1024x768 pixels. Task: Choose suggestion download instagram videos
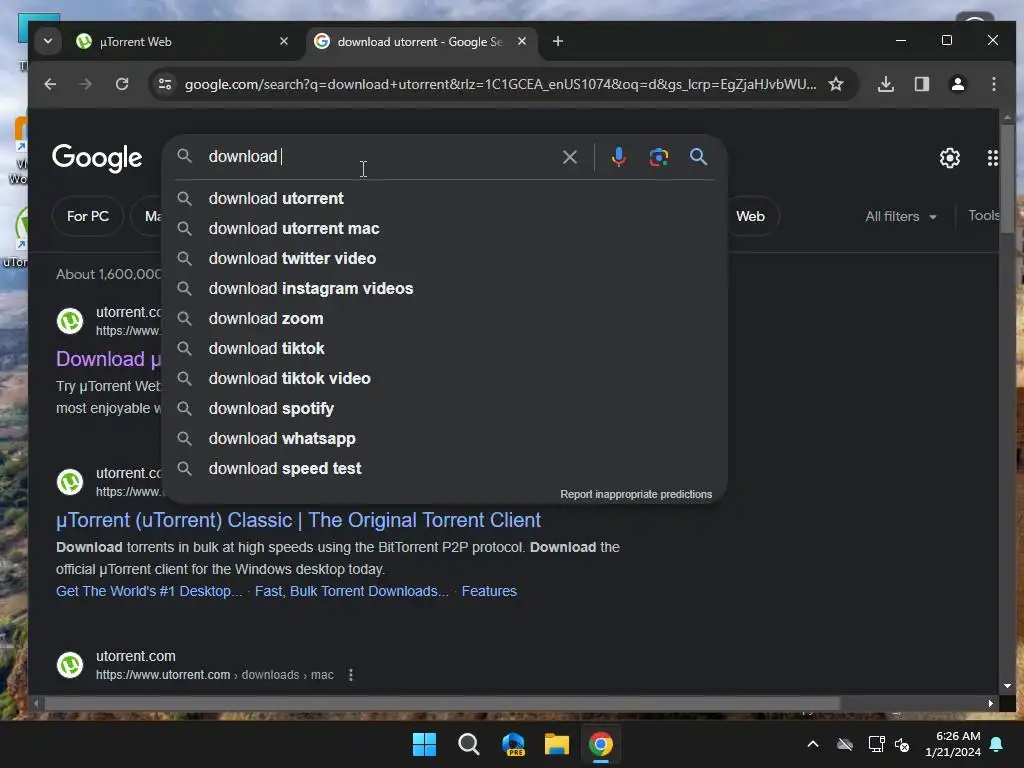[444, 289]
